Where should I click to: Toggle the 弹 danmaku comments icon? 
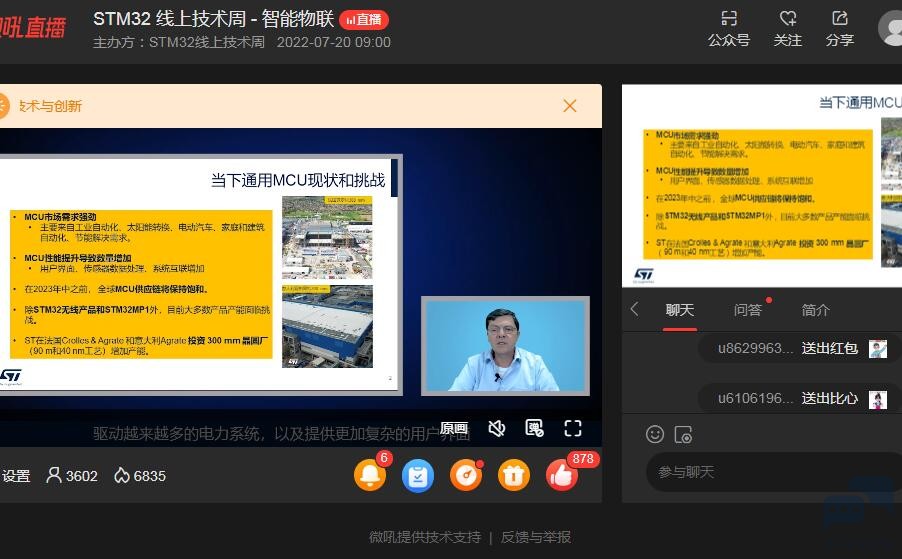point(534,428)
